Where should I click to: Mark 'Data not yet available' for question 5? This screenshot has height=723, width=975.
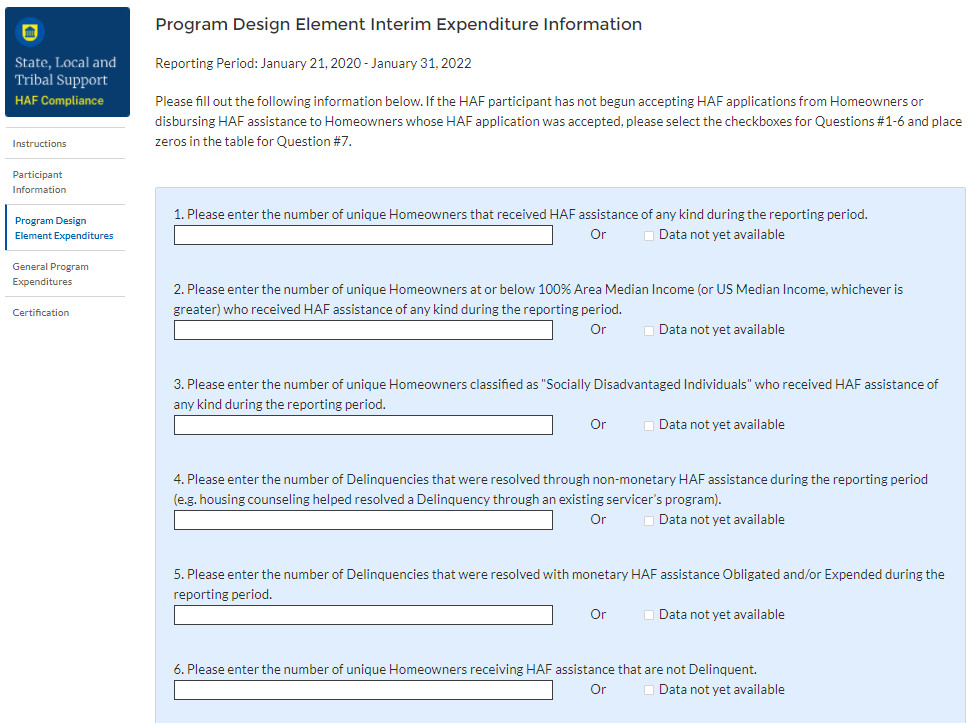[x=649, y=616]
